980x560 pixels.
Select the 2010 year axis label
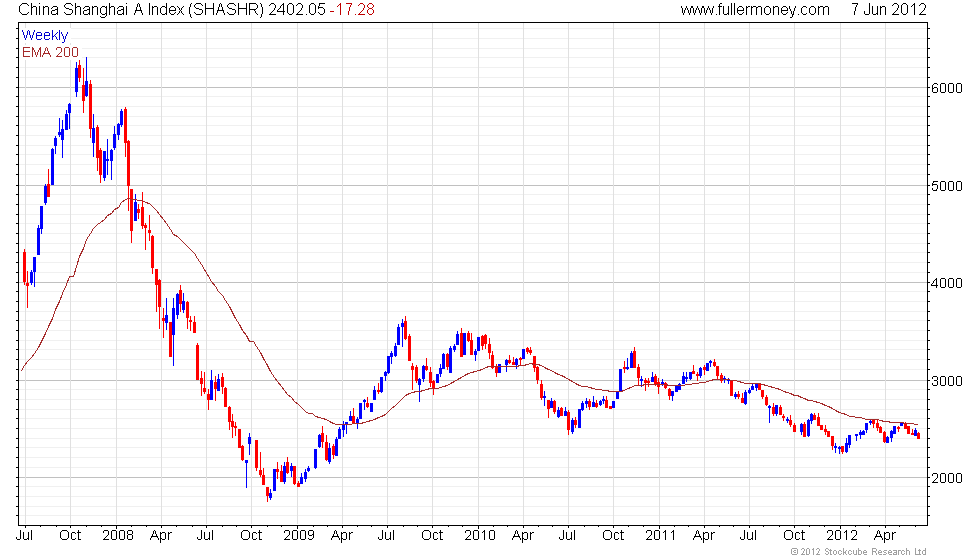[480, 535]
